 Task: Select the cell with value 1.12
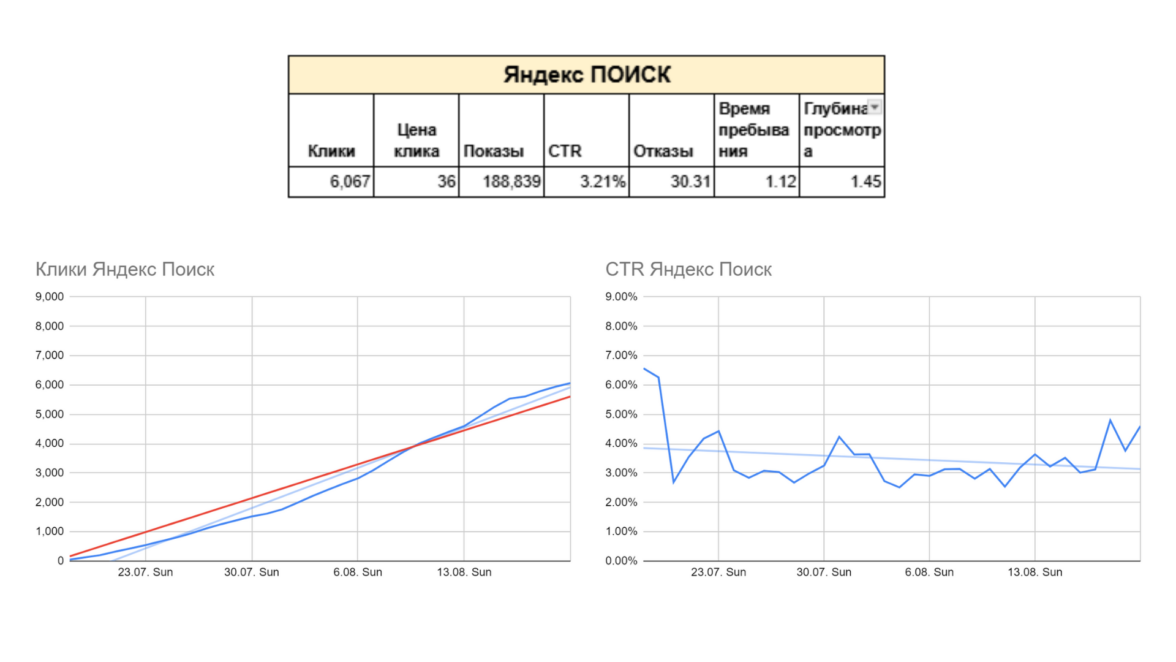(x=757, y=182)
